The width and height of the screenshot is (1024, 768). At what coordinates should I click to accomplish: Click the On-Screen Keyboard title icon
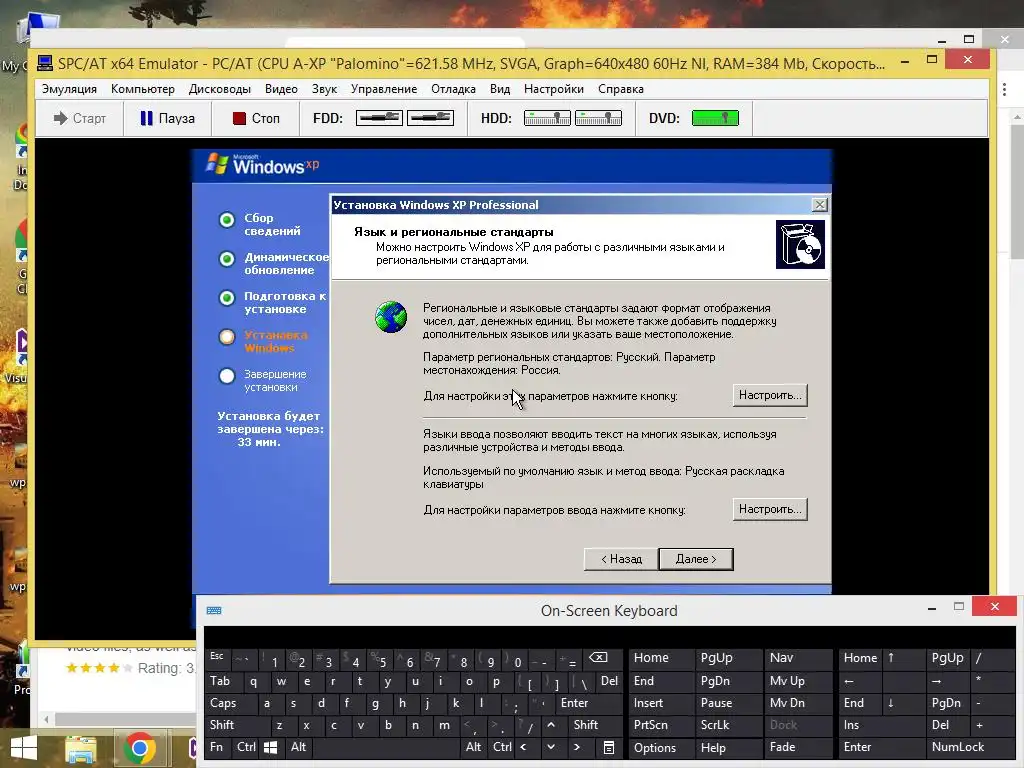[x=214, y=611]
